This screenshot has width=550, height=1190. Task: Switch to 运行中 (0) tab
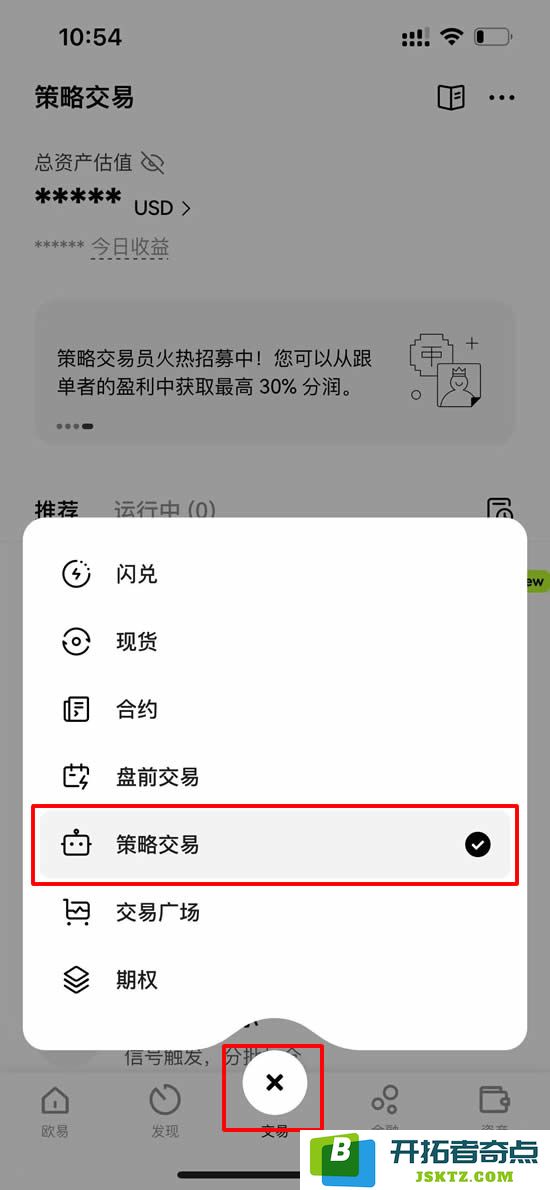tap(165, 509)
